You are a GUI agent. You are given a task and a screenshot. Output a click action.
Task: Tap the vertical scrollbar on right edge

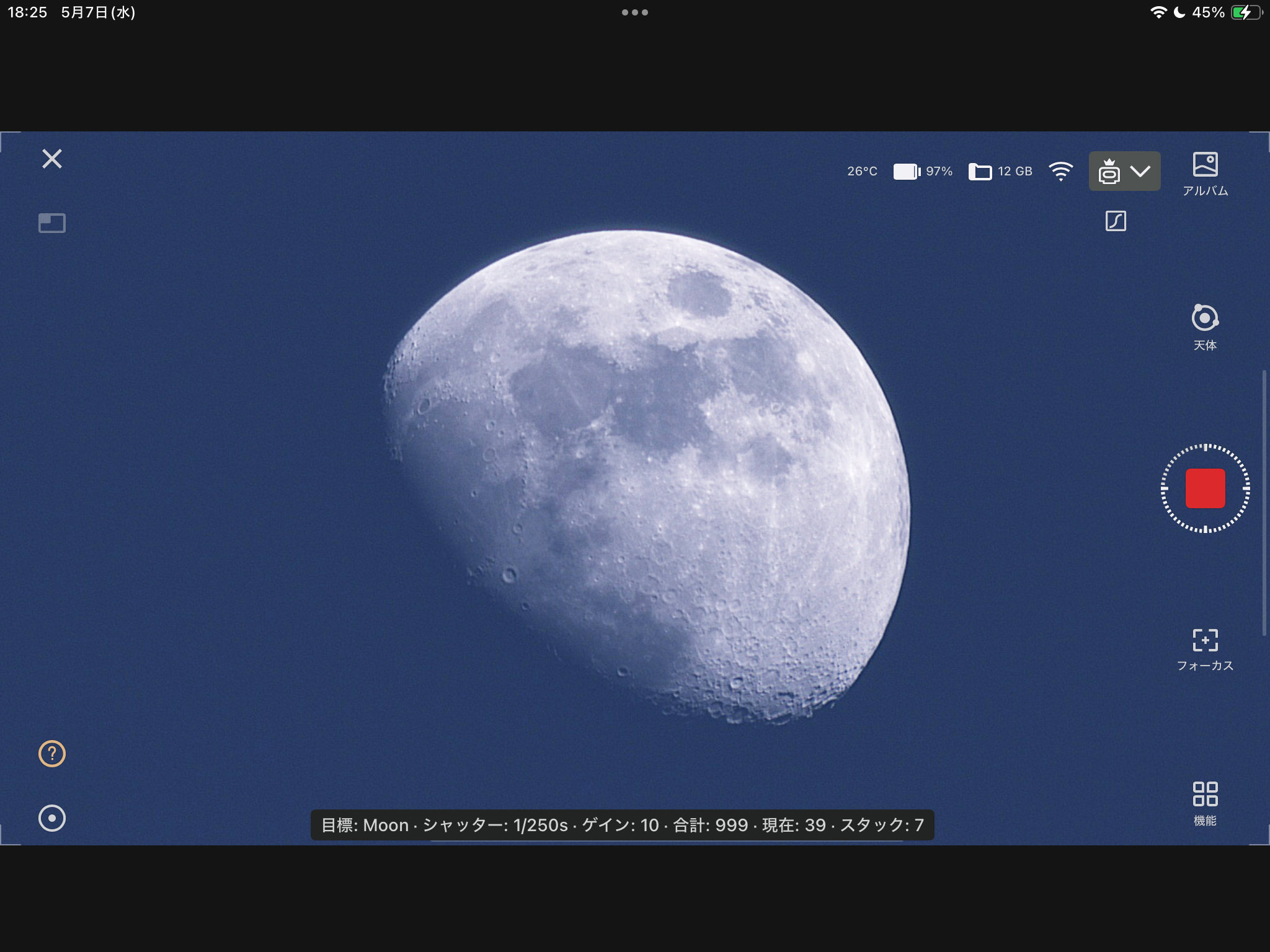[x=1264, y=503]
